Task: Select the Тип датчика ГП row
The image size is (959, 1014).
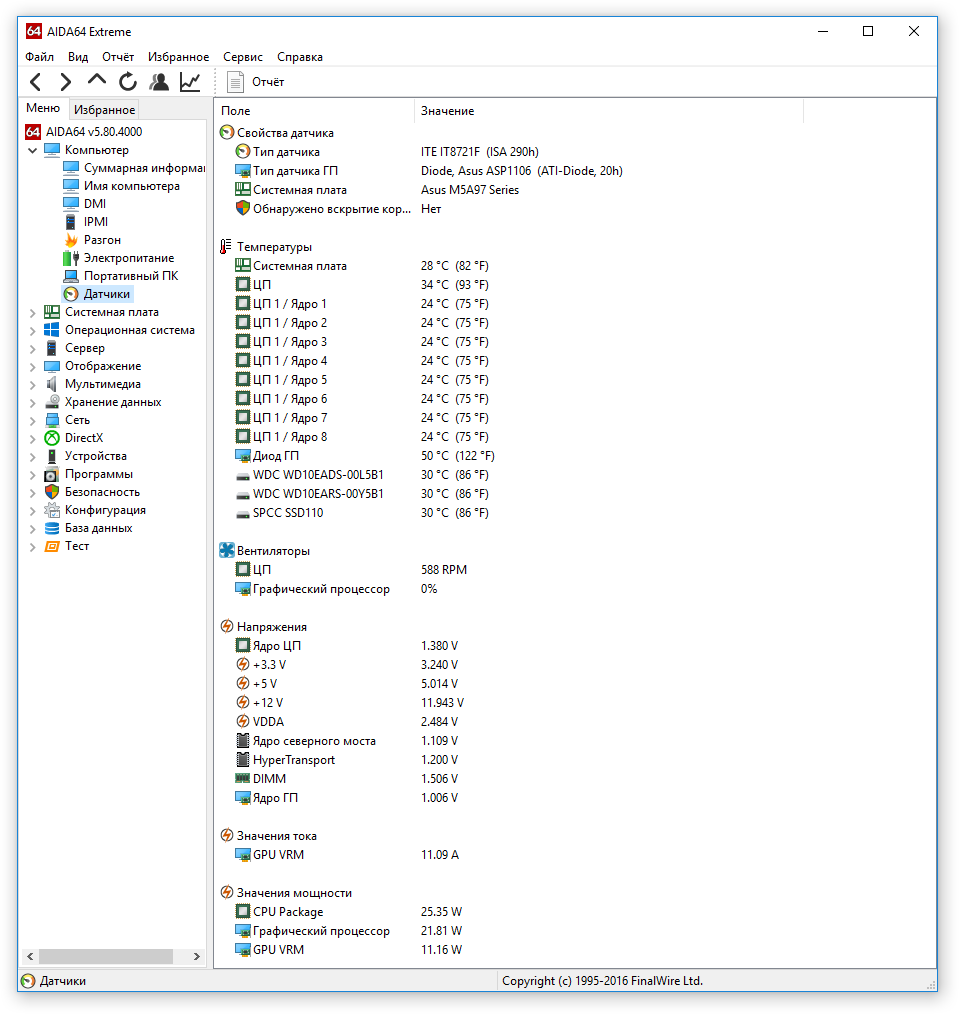Action: point(429,171)
